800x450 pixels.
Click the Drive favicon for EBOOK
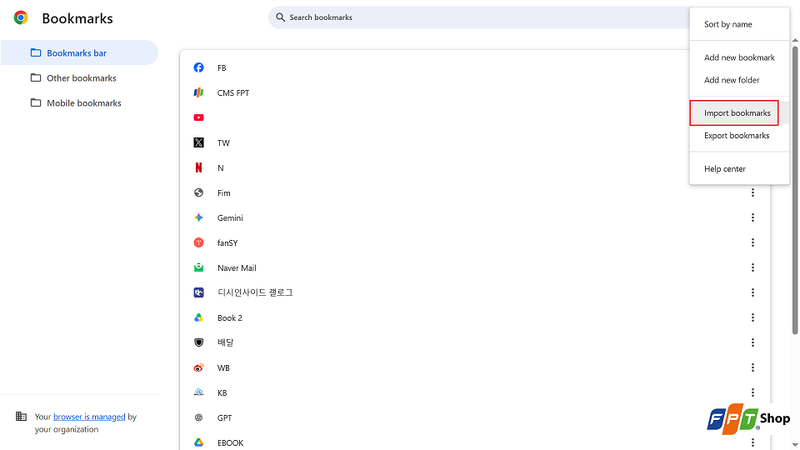pyautogui.click(x=198, y=443)
